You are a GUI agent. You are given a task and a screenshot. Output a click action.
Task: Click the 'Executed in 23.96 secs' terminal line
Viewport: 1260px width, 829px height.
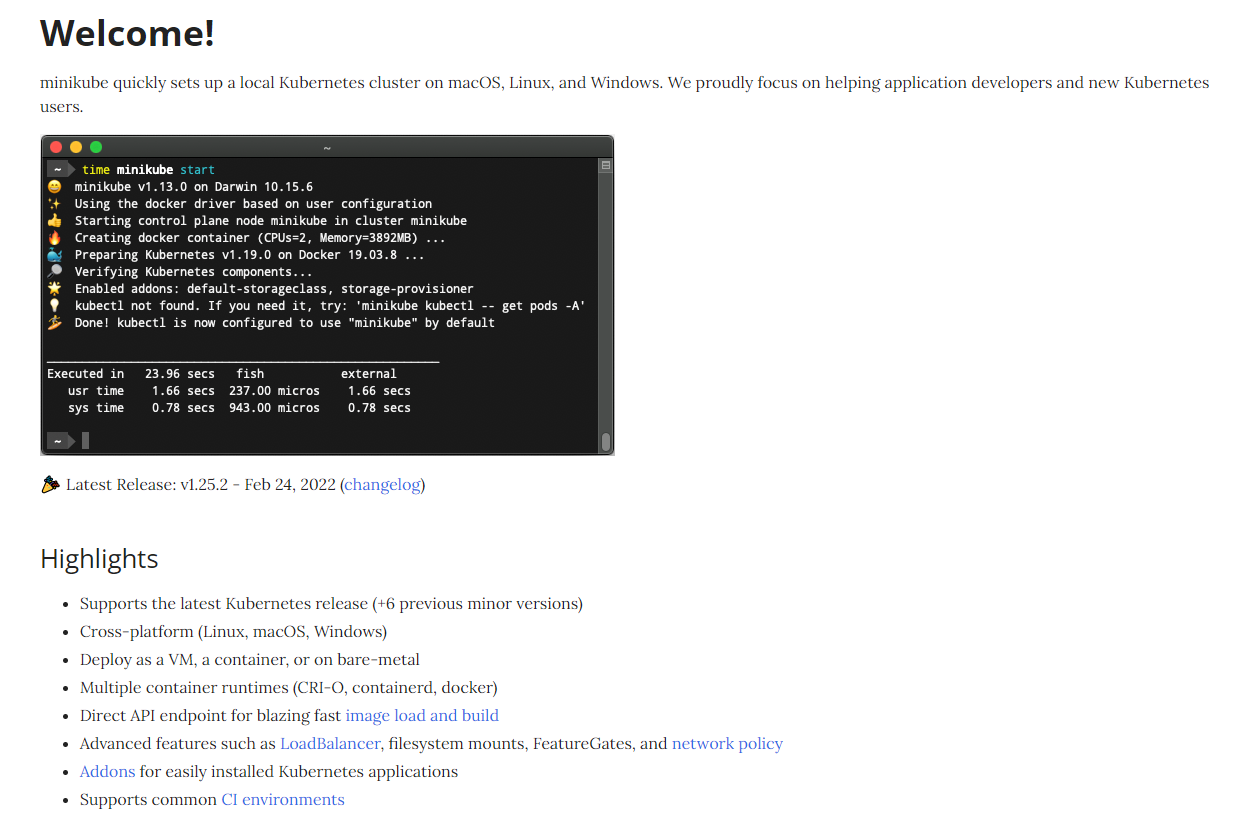[222, 374]
